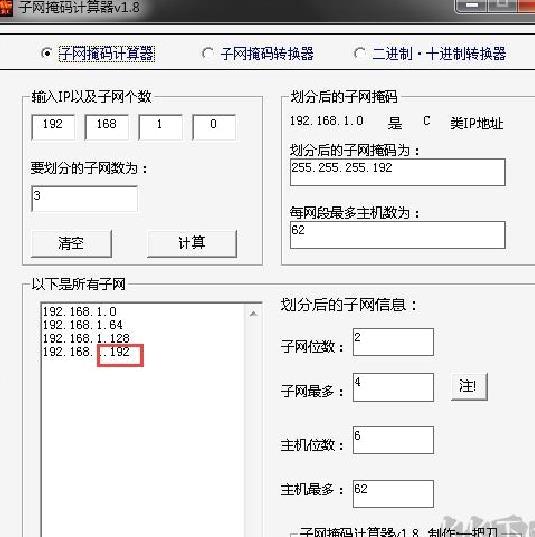Click the first IP octet field 192
This screenshot has width=535, height=537.
(53, 127)
